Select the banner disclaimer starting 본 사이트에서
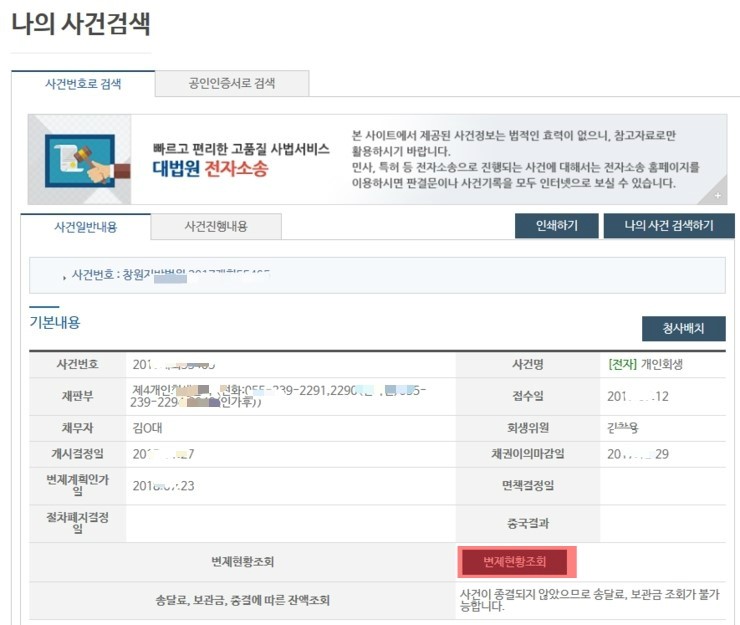Screen dimensions: 740x625 [x=525, y=159]
